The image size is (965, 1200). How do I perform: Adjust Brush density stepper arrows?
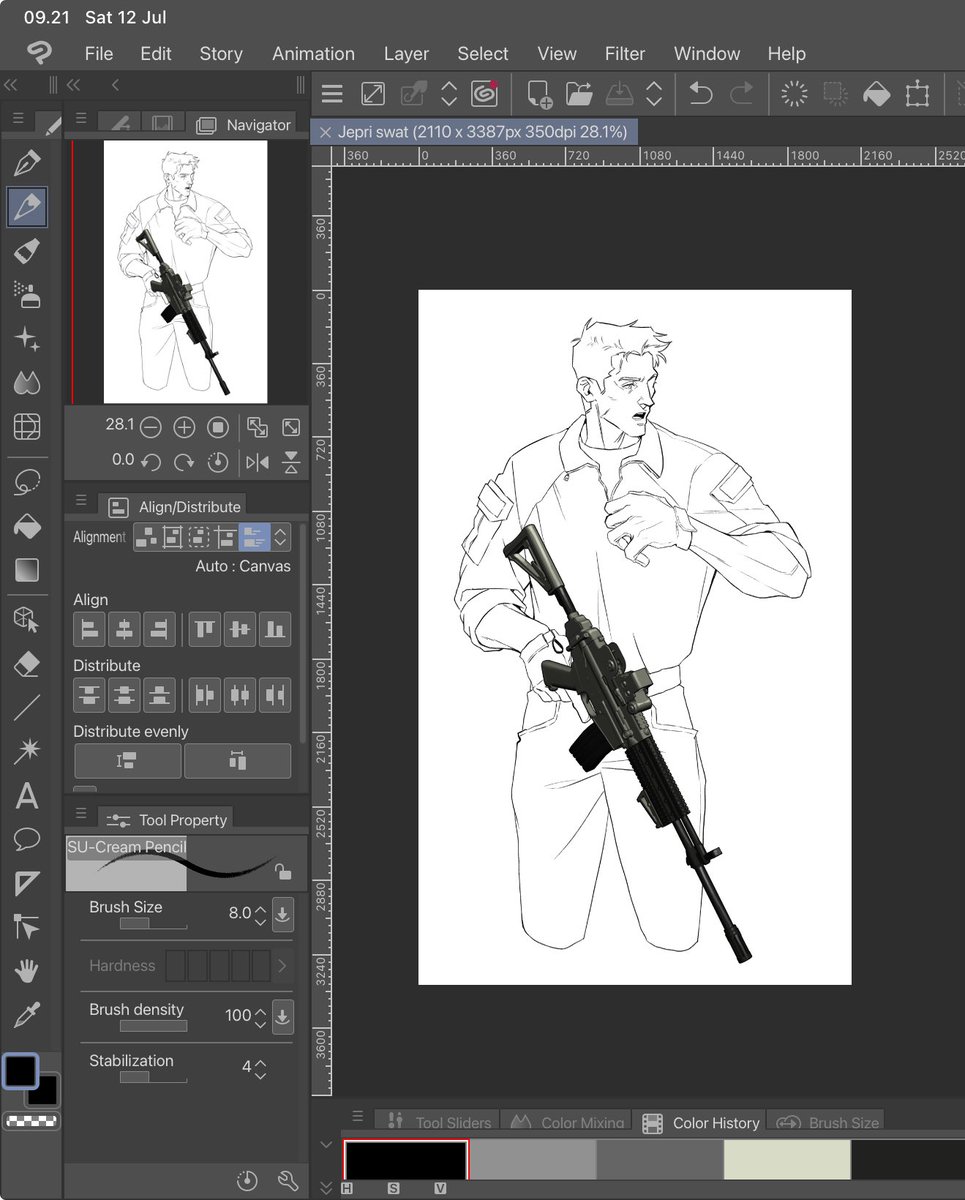point(260,1016)
